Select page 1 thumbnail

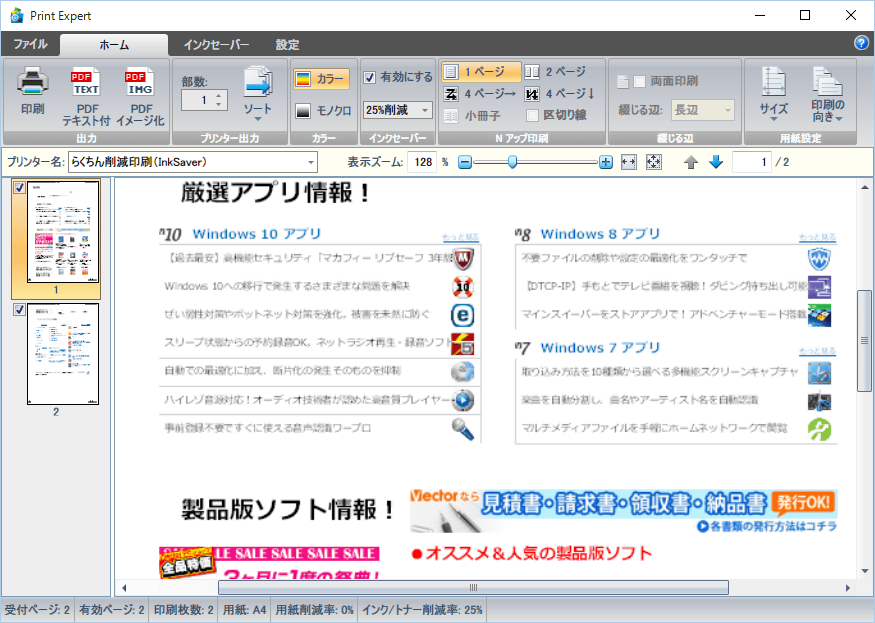point(63,232)
